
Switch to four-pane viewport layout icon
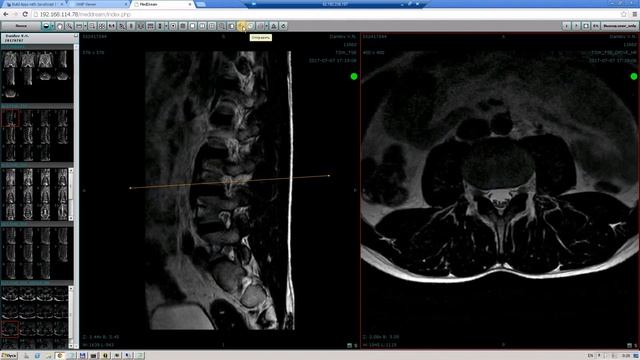(x=212, y=26)
